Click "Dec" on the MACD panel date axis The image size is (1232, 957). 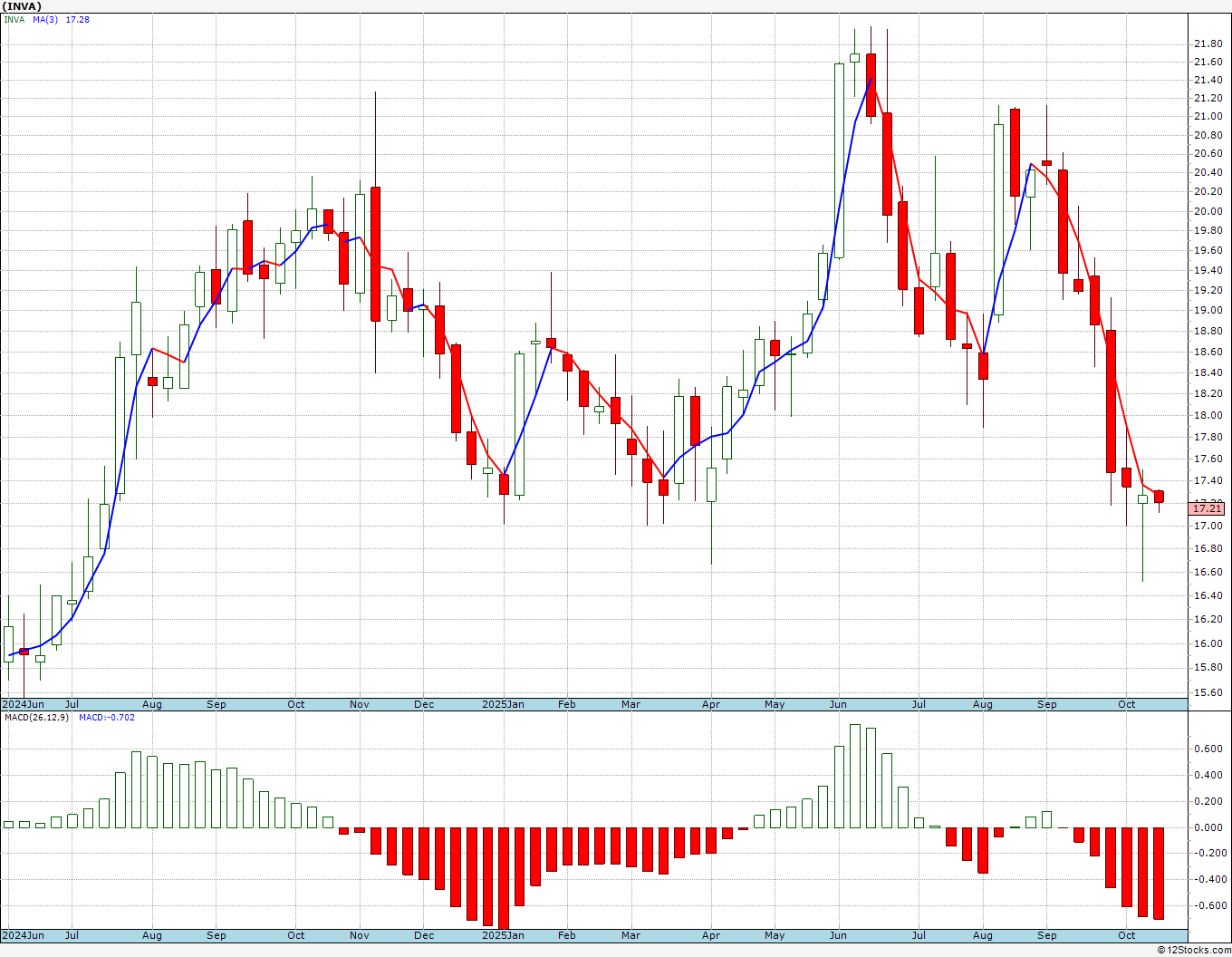coord(424,936)
